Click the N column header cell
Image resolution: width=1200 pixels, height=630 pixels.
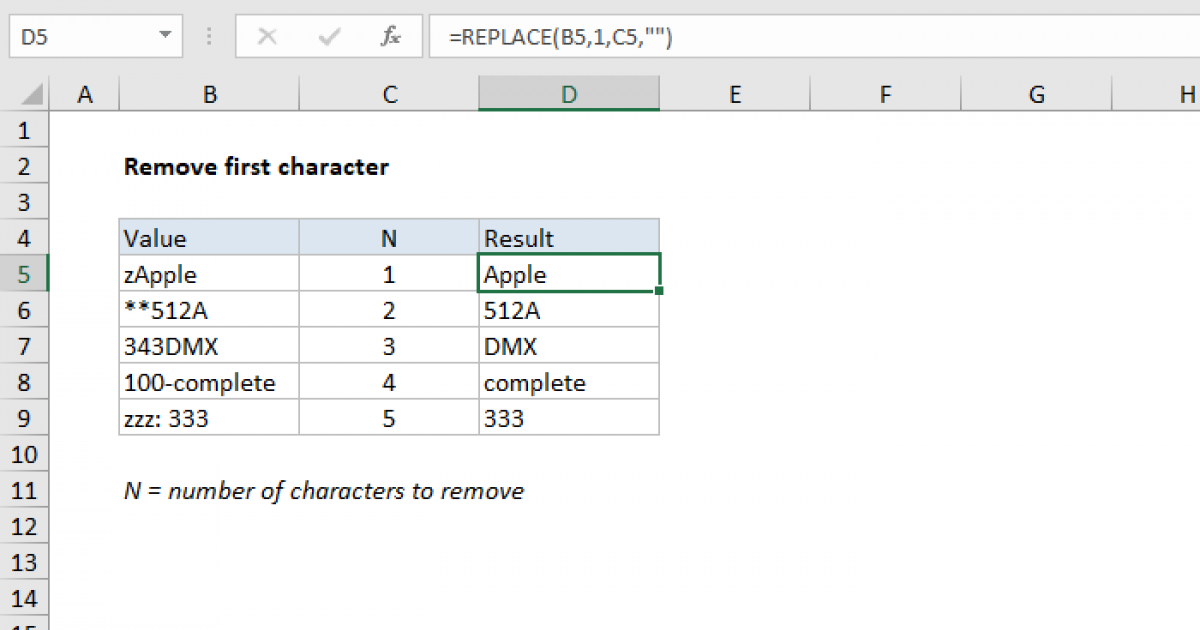(x=389, y=238)
